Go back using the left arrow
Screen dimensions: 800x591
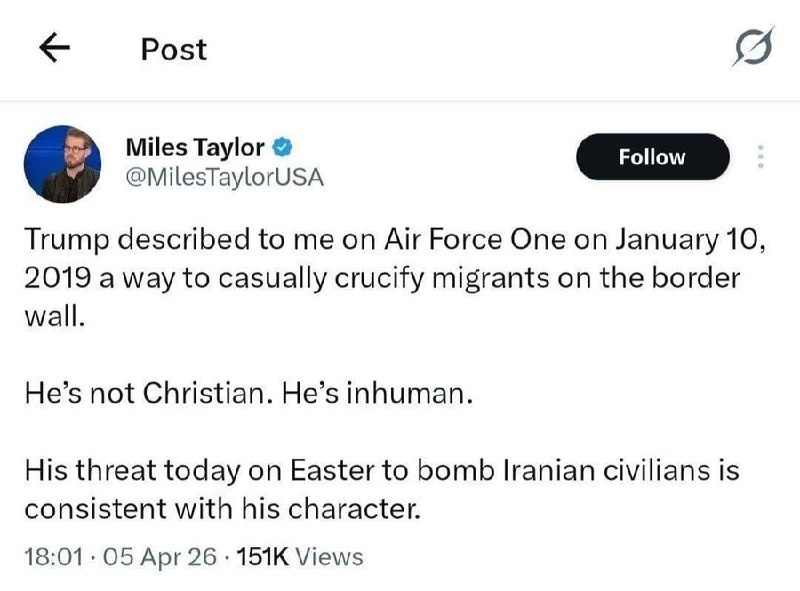coord(54,49)
